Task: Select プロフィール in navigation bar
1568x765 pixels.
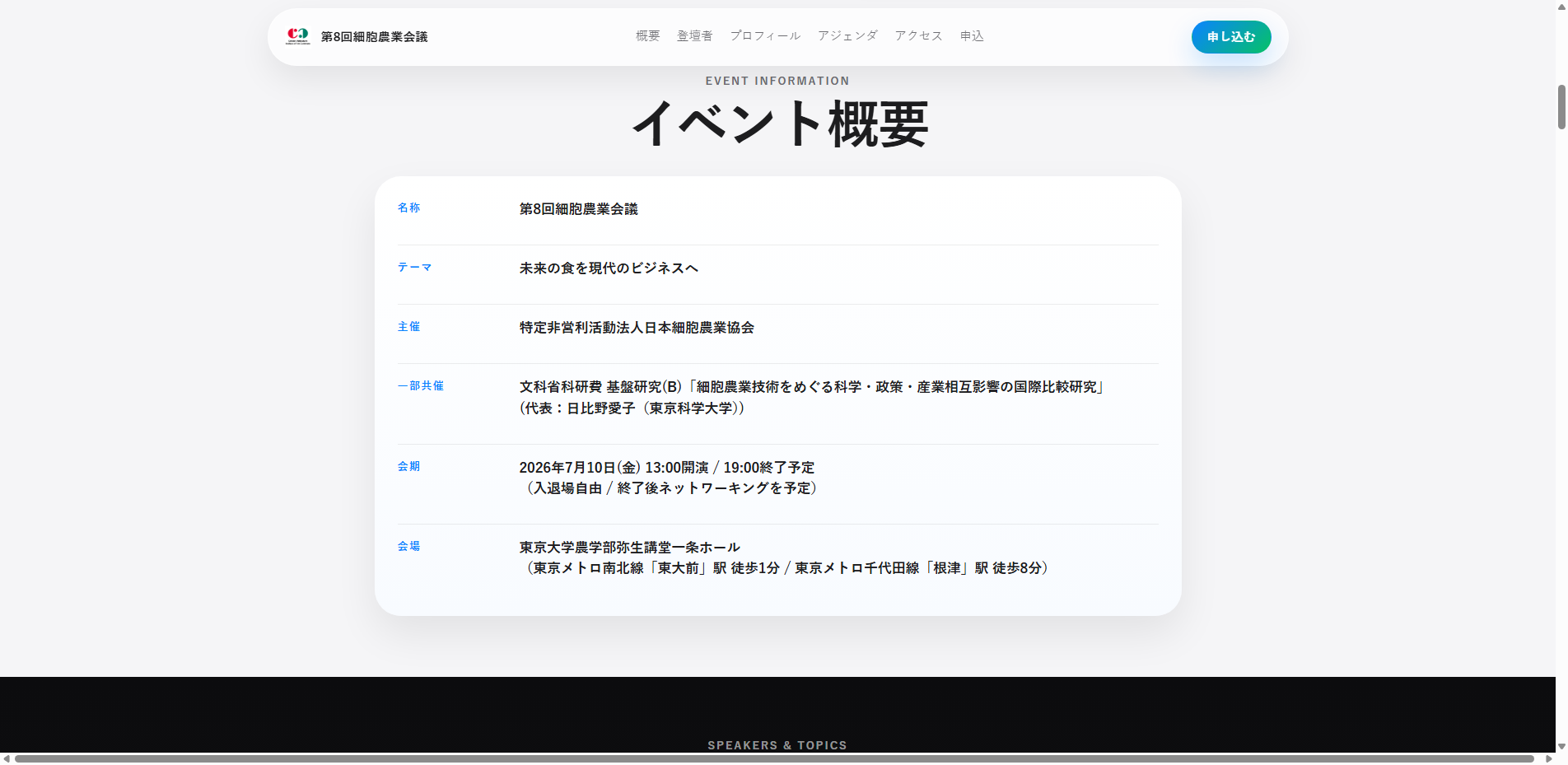Action: (765, 36)
